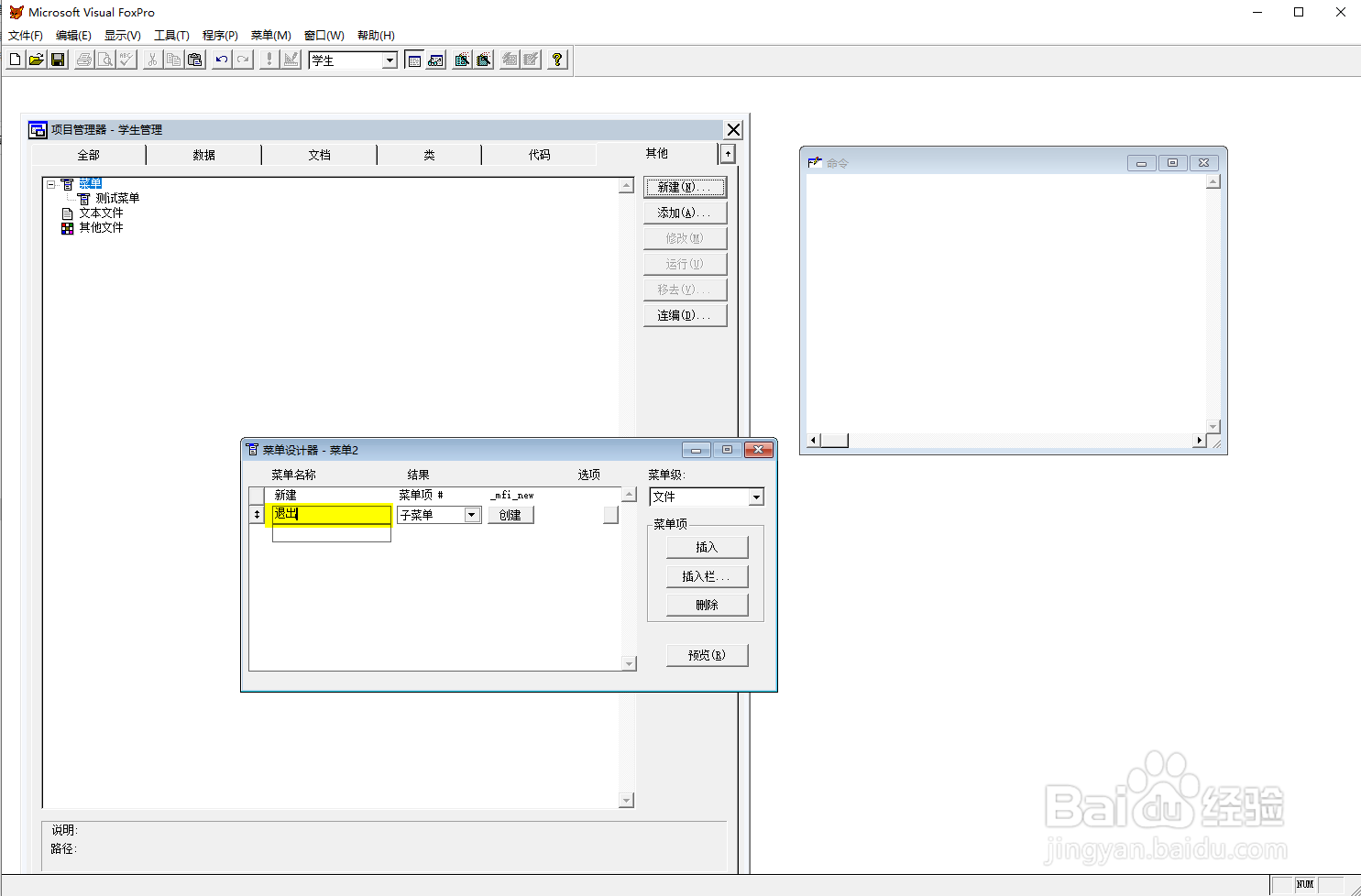Click the Run exclamation mark icon
The width and height of the screenshot is (1361, 896).
269,60
